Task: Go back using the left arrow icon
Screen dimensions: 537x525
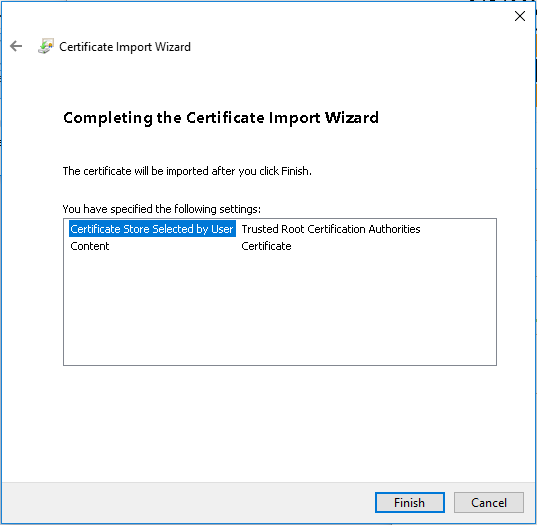Action: click(16, 46)
